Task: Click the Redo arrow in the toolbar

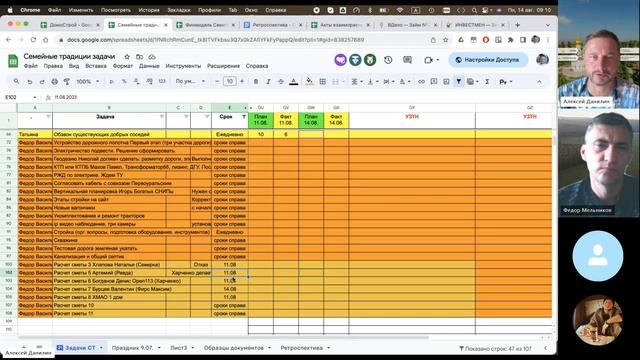Action: [x=42, y=82]
